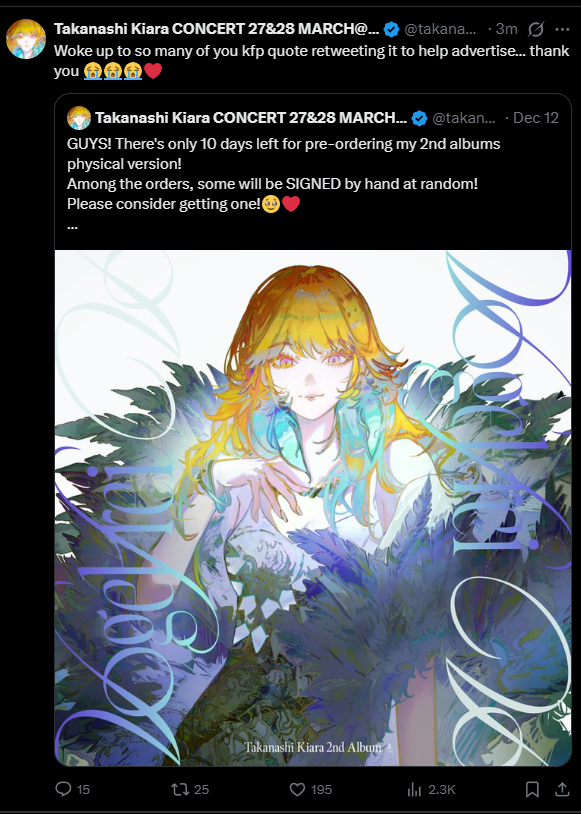The width and height of the screenshot is (581, 814).
Task: Bookmark this tweet
Action: tap(532, 790)
